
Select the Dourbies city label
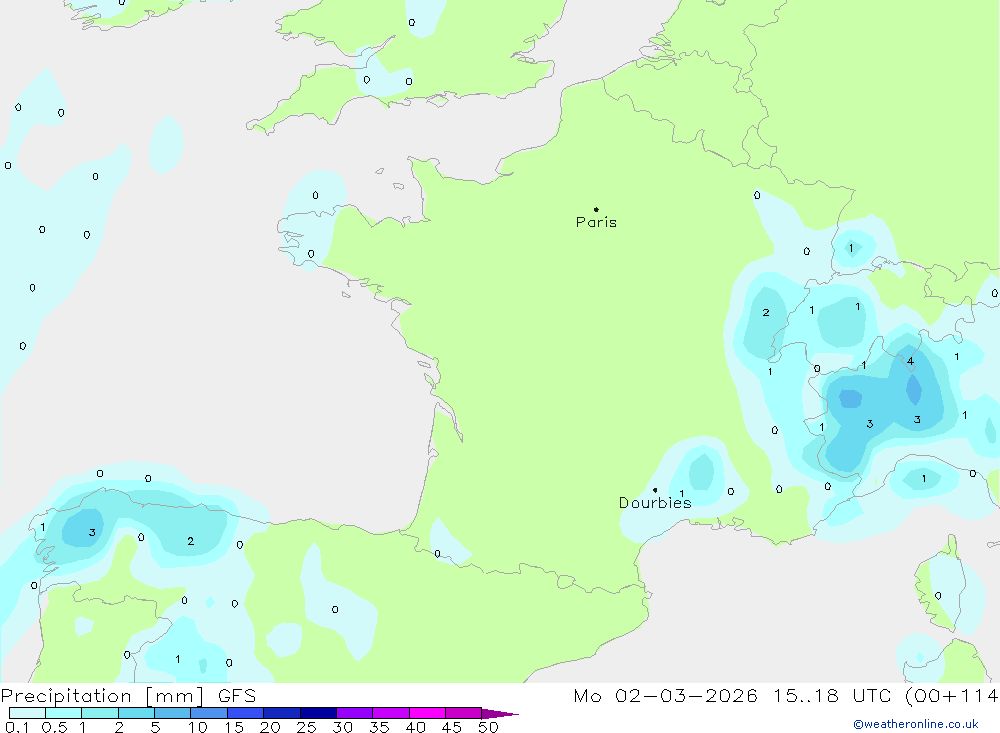coord(655,503)
